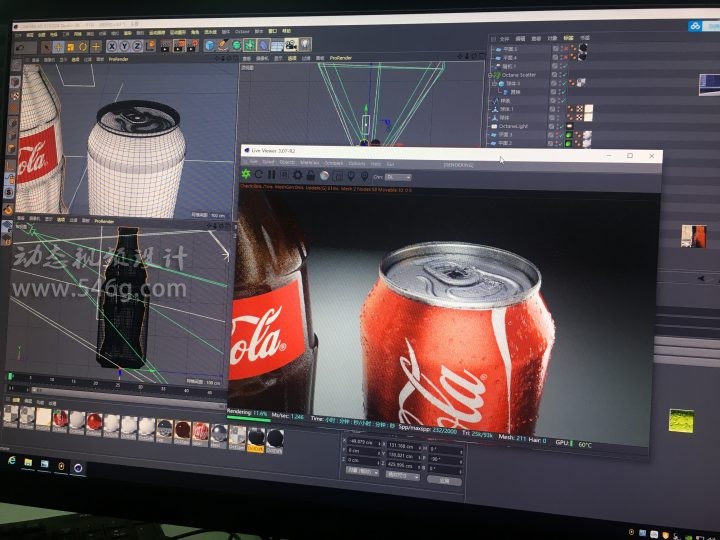Expand the Octane Scatter tree item

coord(490,74)
